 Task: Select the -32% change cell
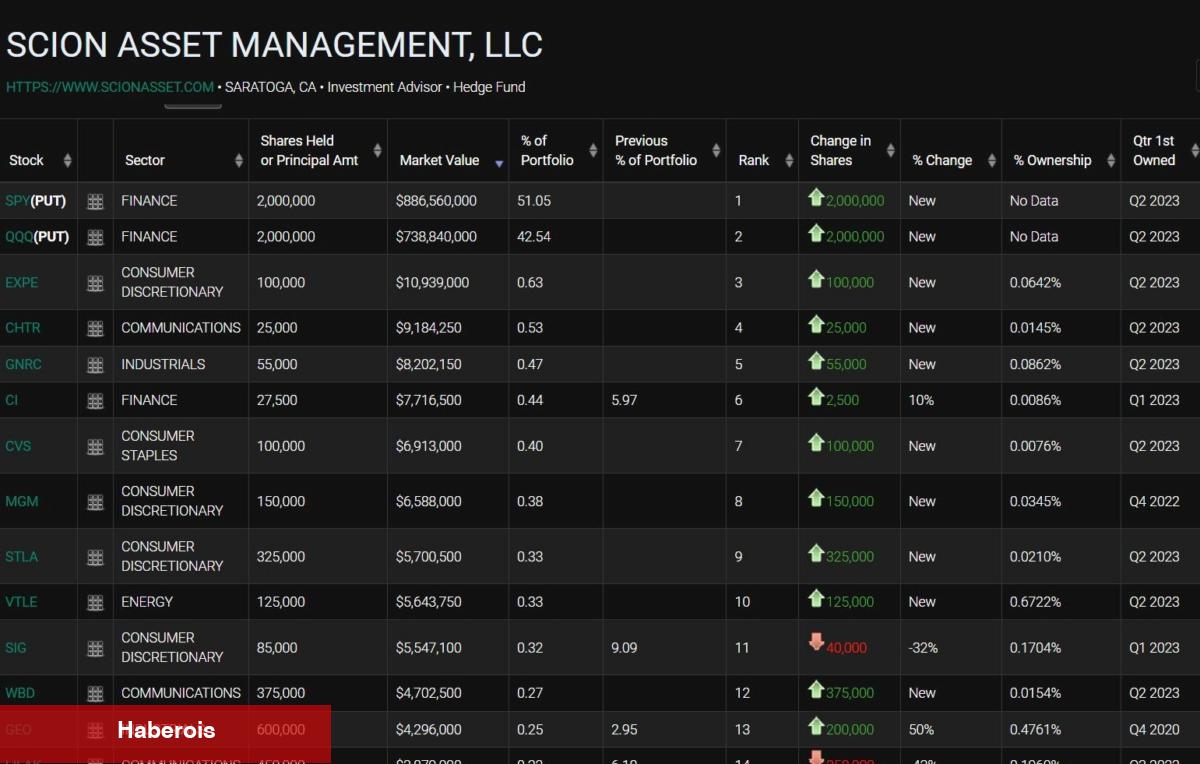[x=923, y=648]
